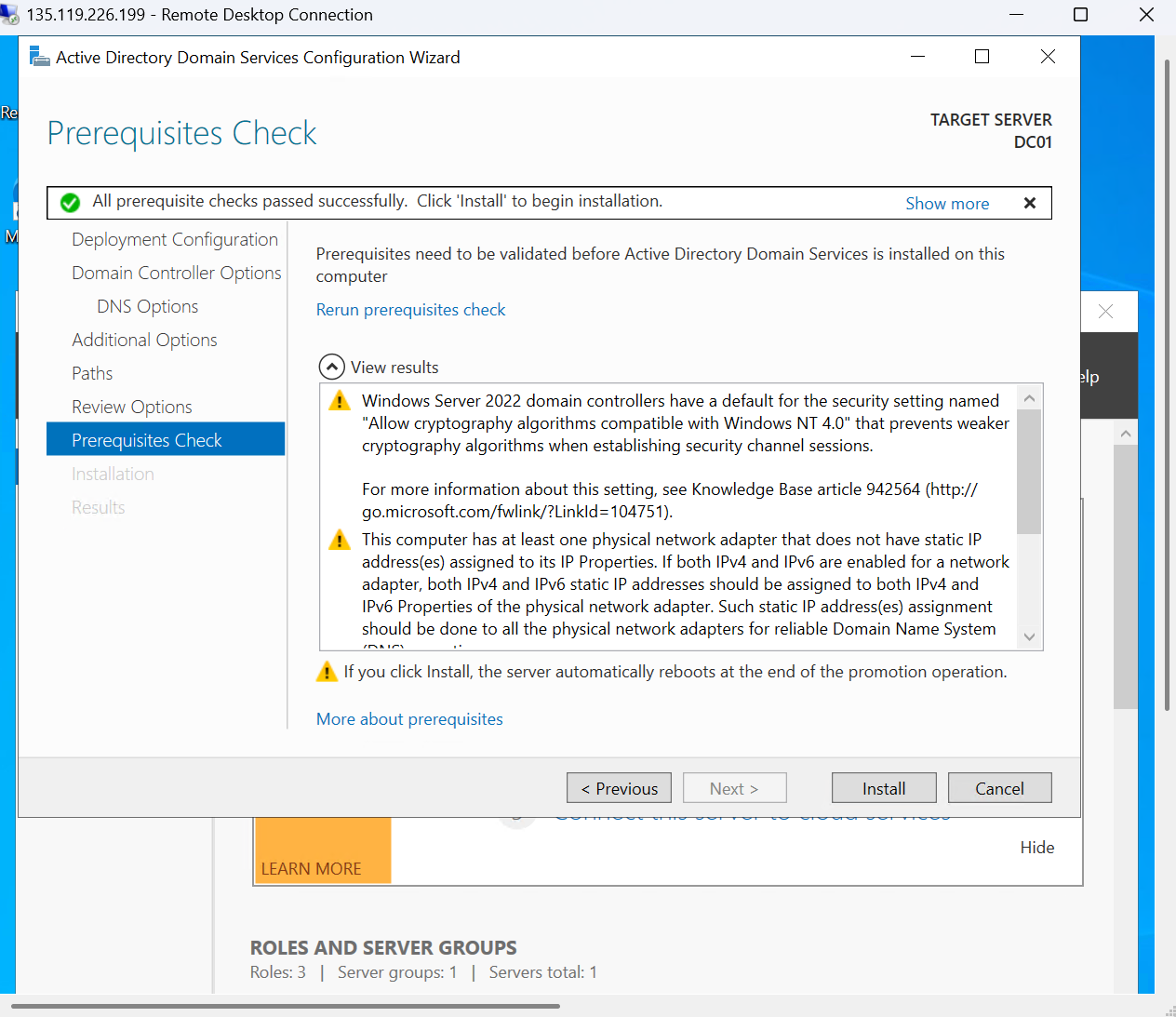Click the Cancel button
1176x1017 pixels.
999,788
